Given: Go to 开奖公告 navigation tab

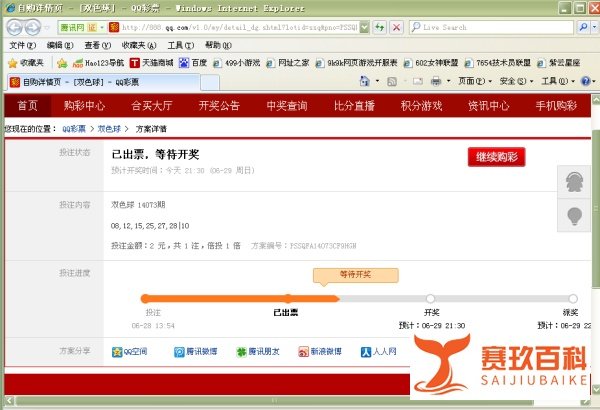Looking at the screenshot, I should (x=219, y=106).
